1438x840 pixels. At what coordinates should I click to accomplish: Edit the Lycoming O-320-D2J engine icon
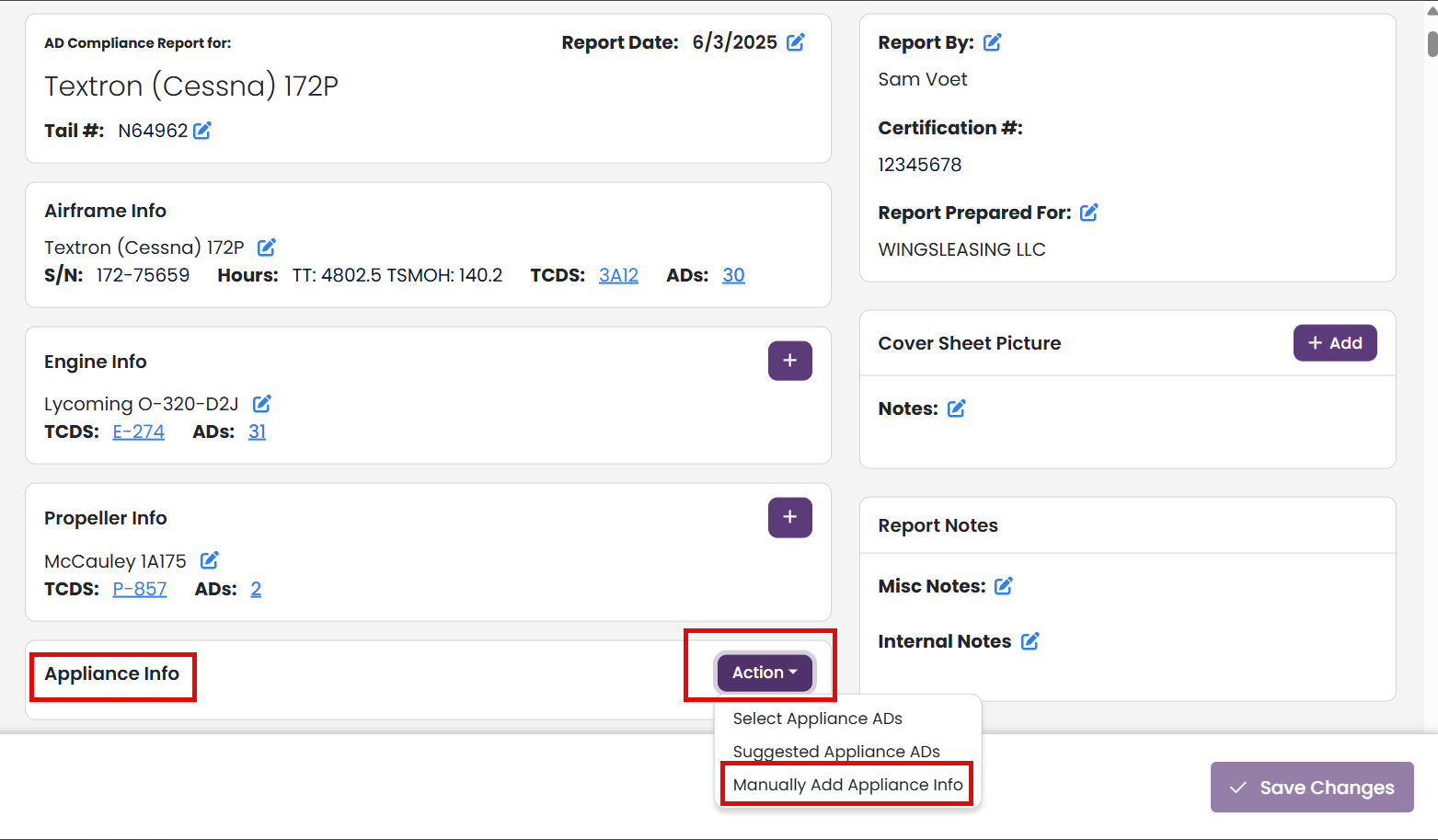(262, 404)
